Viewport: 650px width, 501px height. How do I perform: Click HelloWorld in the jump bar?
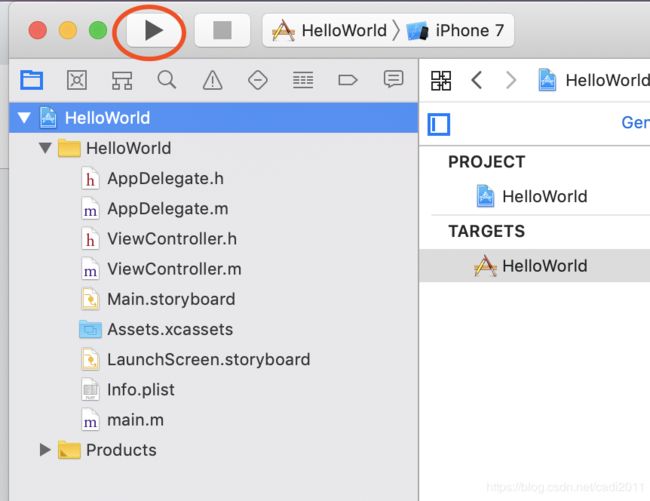pos(594,80)
